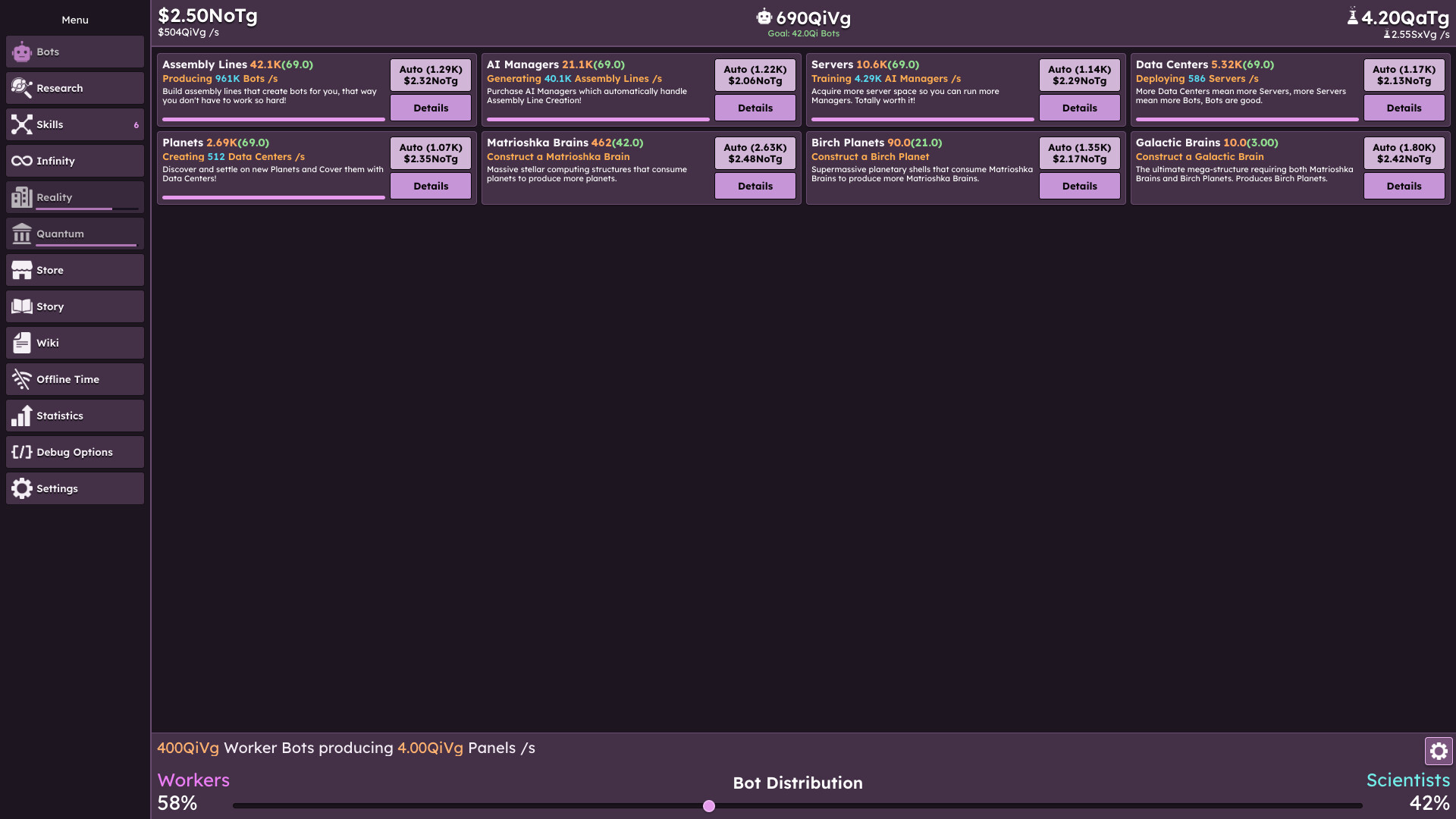Screen dimensions: 1456x819
Task: Click the Infinity symbol icon
Action: tap(22, 161)
